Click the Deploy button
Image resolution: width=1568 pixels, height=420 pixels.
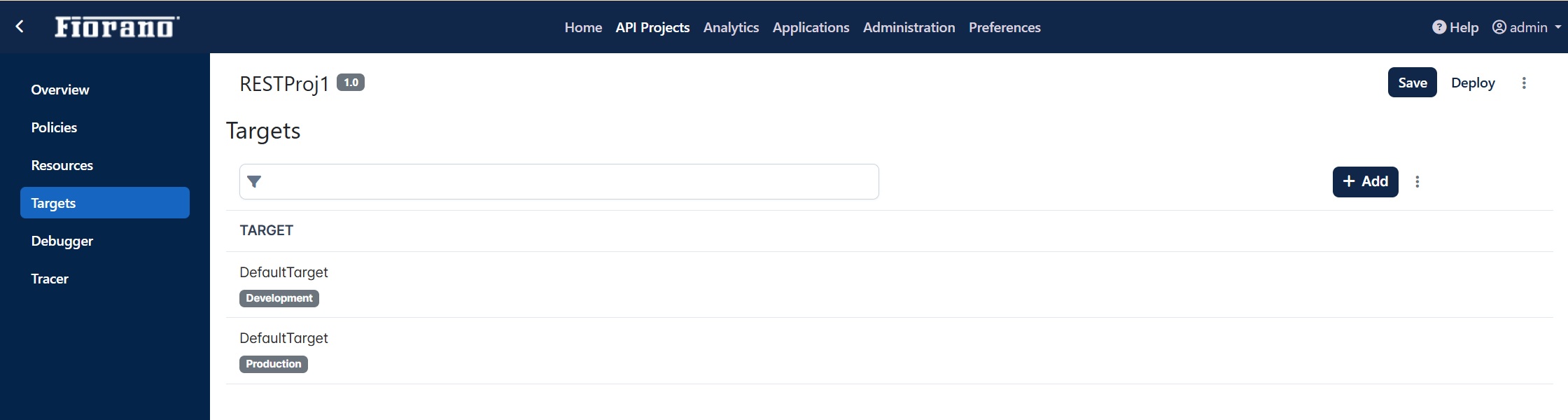click(x=1473, y=83)
